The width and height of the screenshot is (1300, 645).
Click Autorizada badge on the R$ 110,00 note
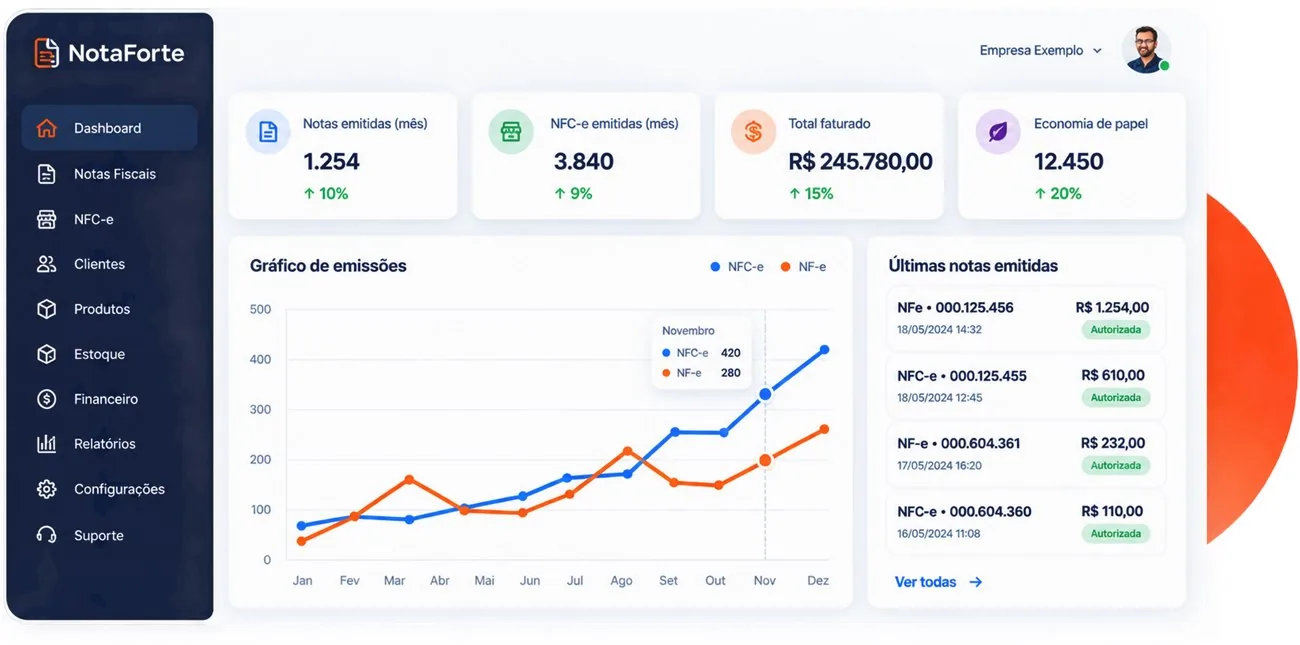click(x=1116, y=534)
